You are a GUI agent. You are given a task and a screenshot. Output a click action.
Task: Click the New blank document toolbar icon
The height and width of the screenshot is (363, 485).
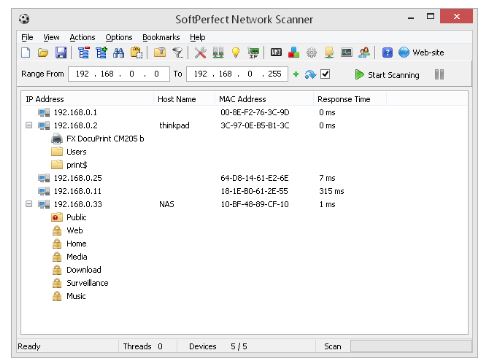click(x=26, y=53)
